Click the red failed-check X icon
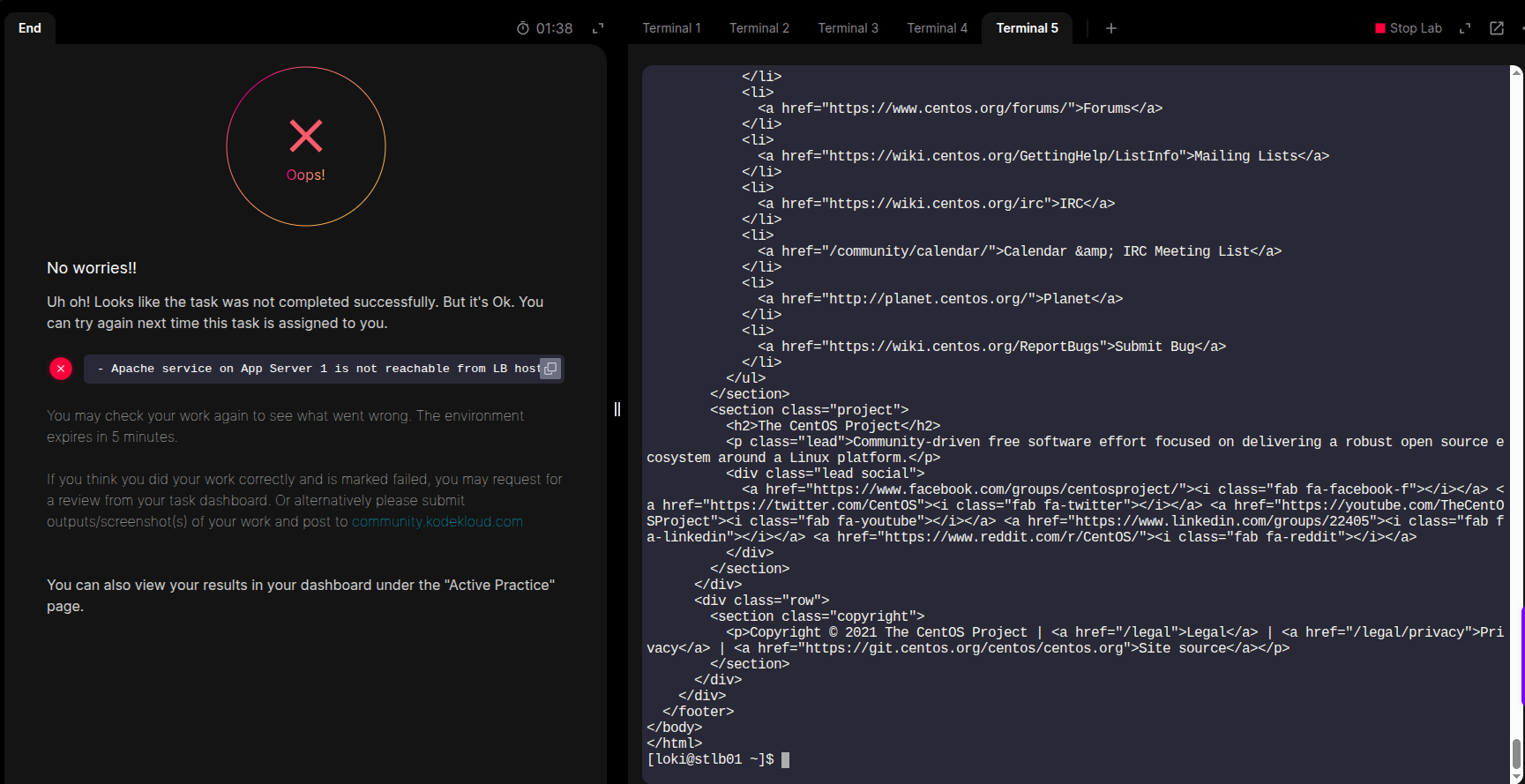 [61, 369]
